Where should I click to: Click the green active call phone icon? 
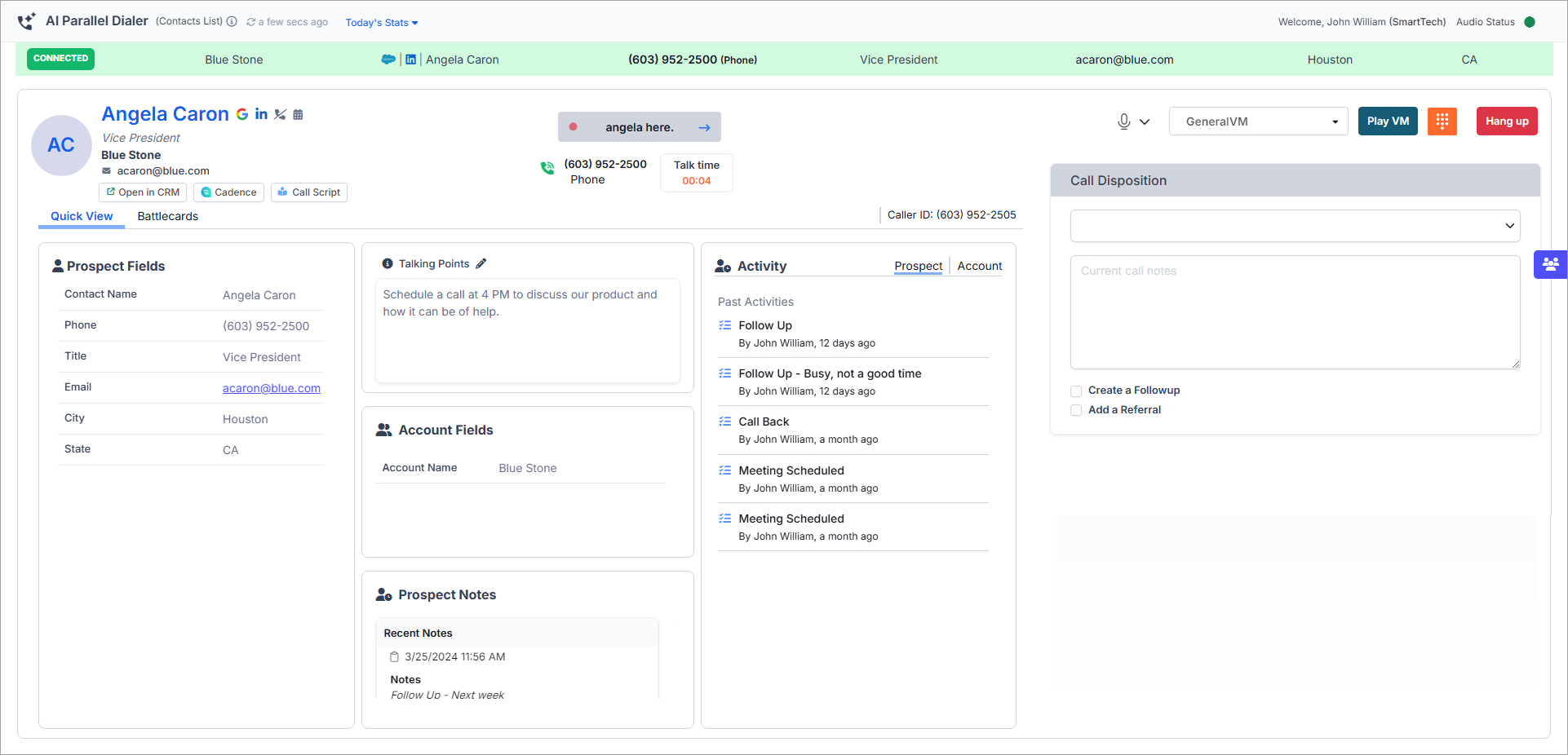547,168
